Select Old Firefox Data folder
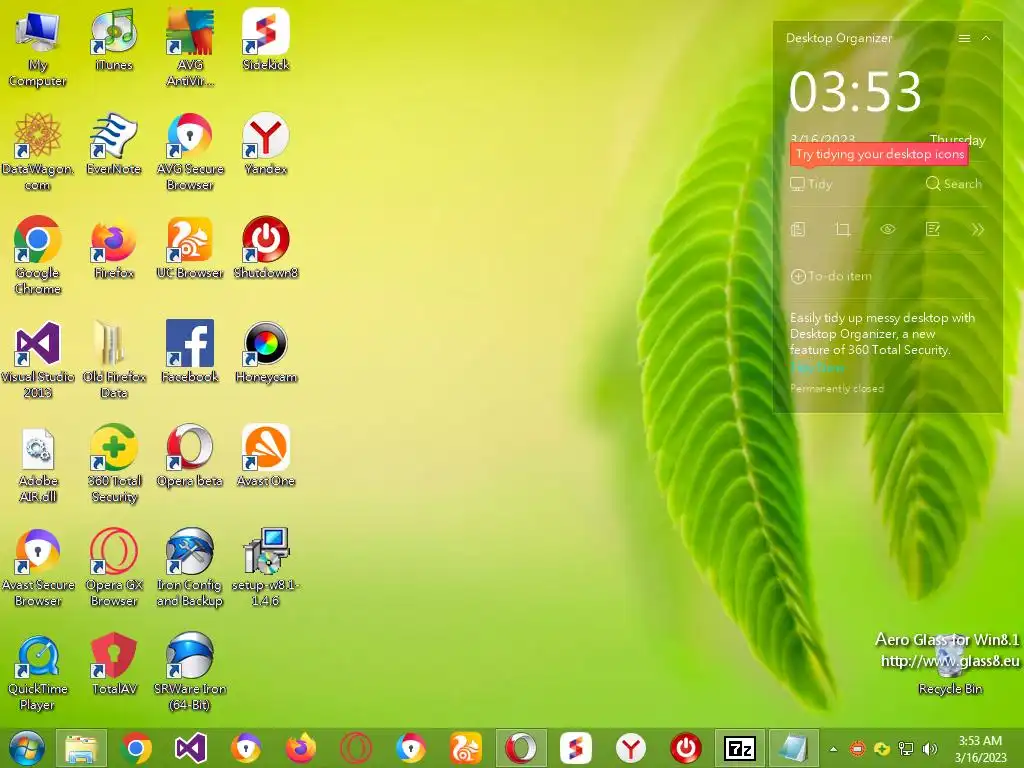The image size is (1024, 768). pos(114,359)
